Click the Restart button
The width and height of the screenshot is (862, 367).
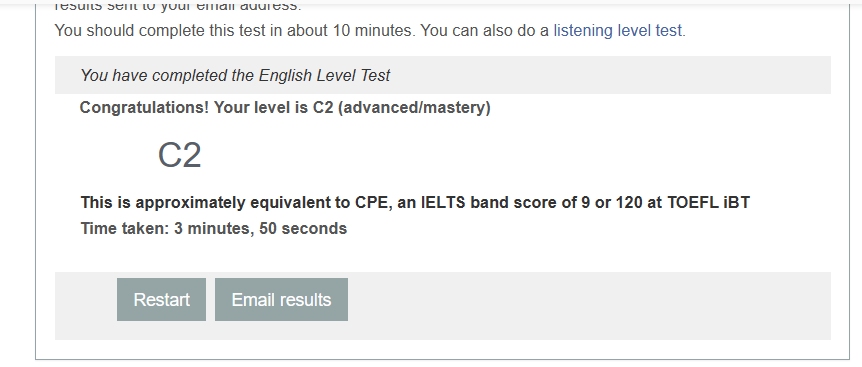click(161, 299)
